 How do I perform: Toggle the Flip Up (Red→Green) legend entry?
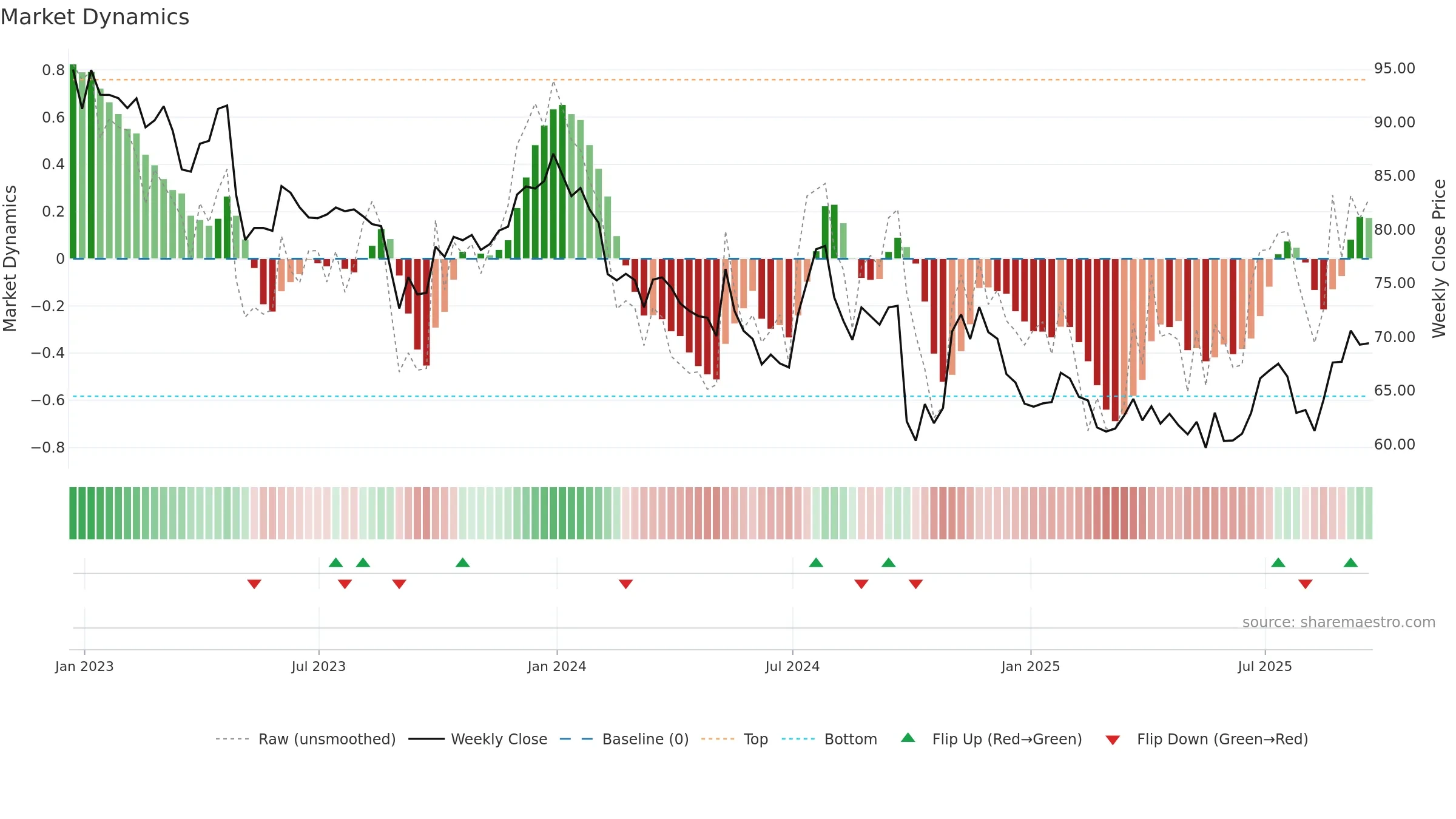tap(991, 739)
